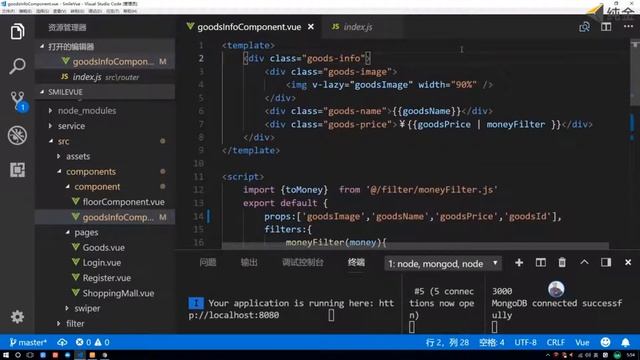Change the UTF-8 encoding status item
640x360 pixels.
[525, 342]
